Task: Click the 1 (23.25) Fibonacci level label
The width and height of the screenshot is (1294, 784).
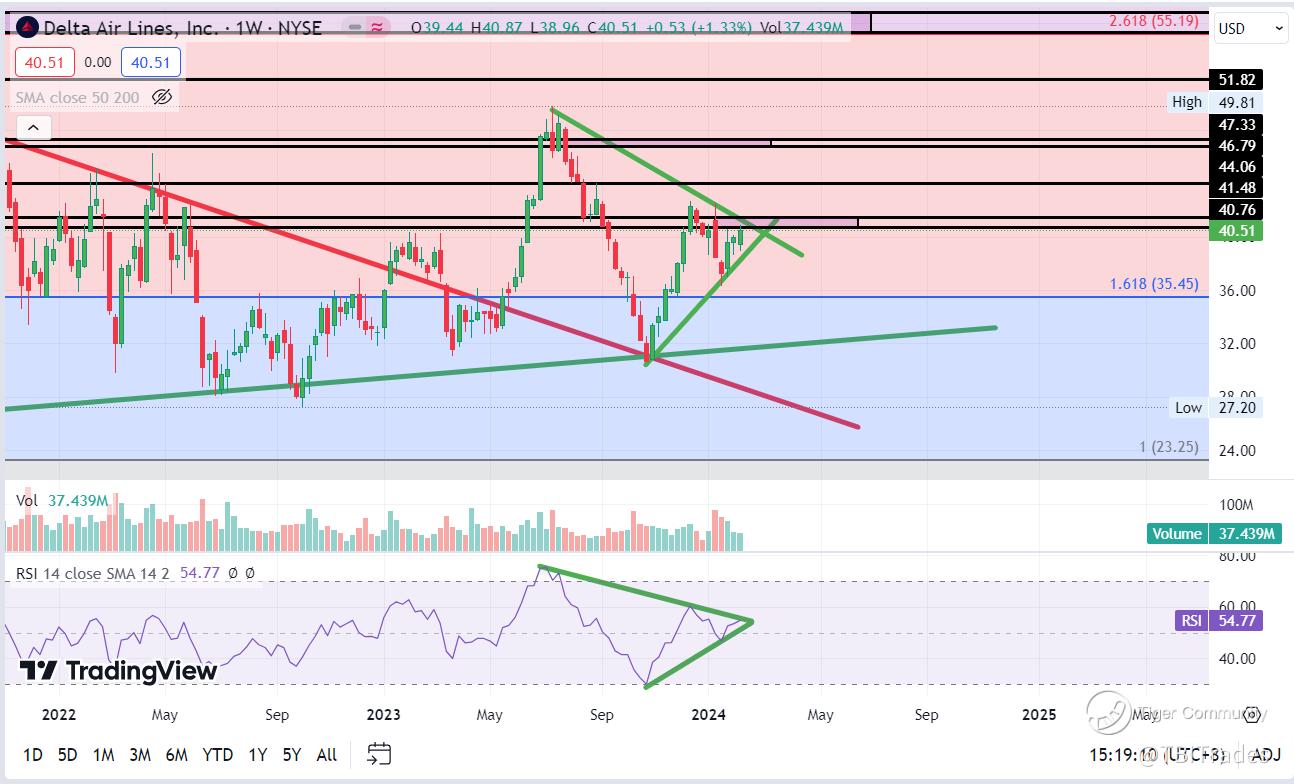Action: pos(1168,448)
